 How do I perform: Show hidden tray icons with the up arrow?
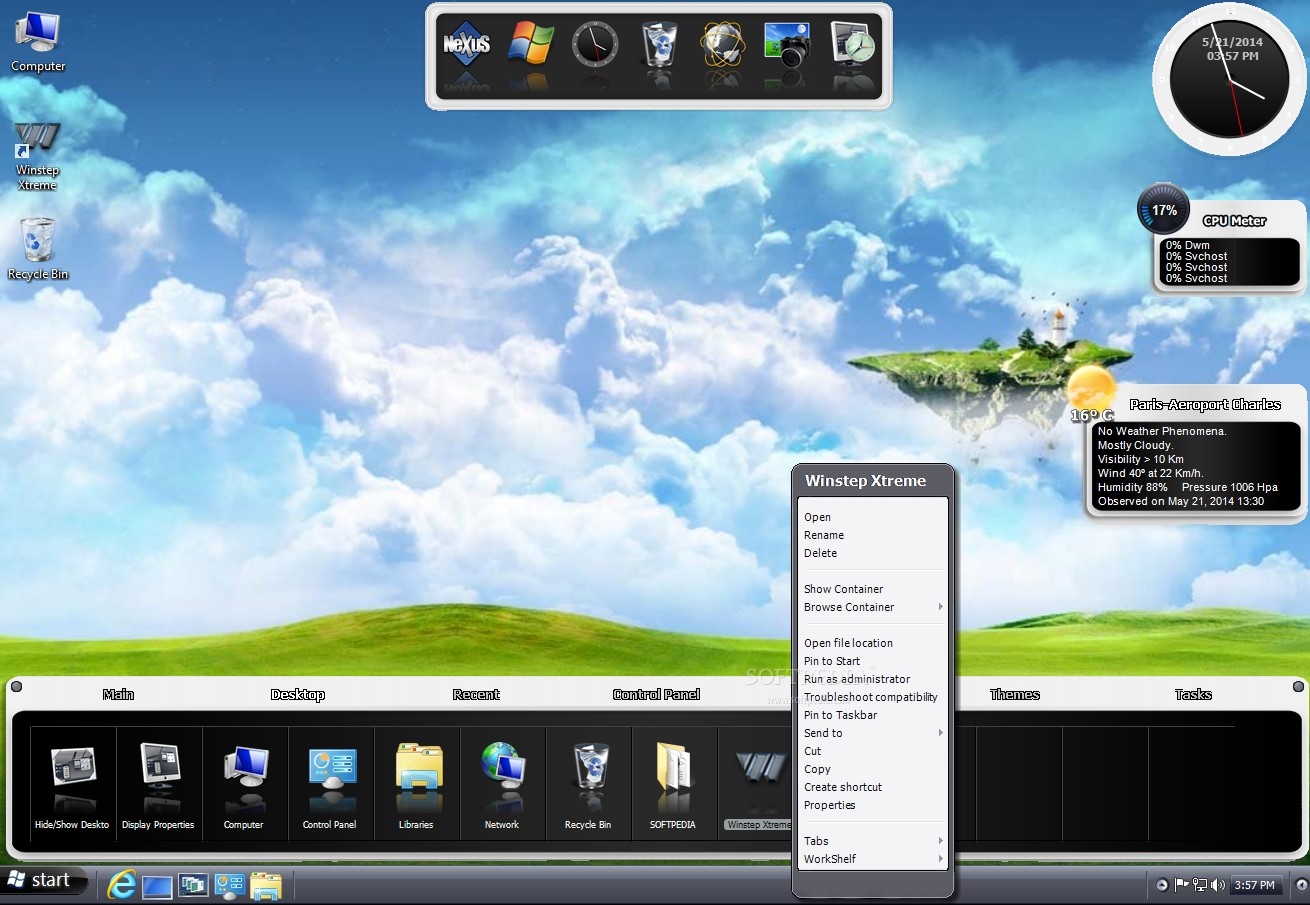[1161, 884]
